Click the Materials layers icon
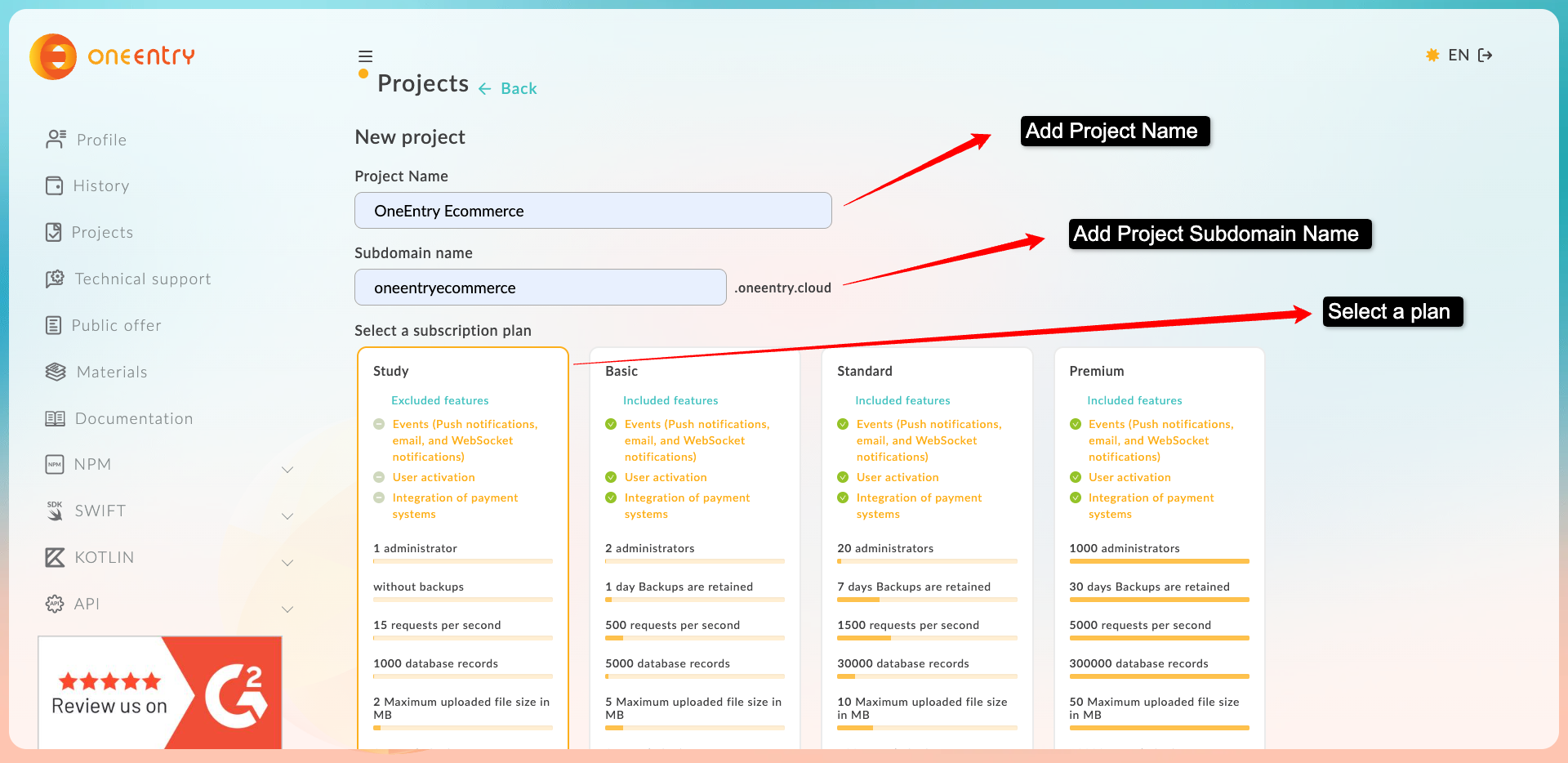Viewport: 1568px width, 763px height. pyautogui.click(x=56, y=372)
